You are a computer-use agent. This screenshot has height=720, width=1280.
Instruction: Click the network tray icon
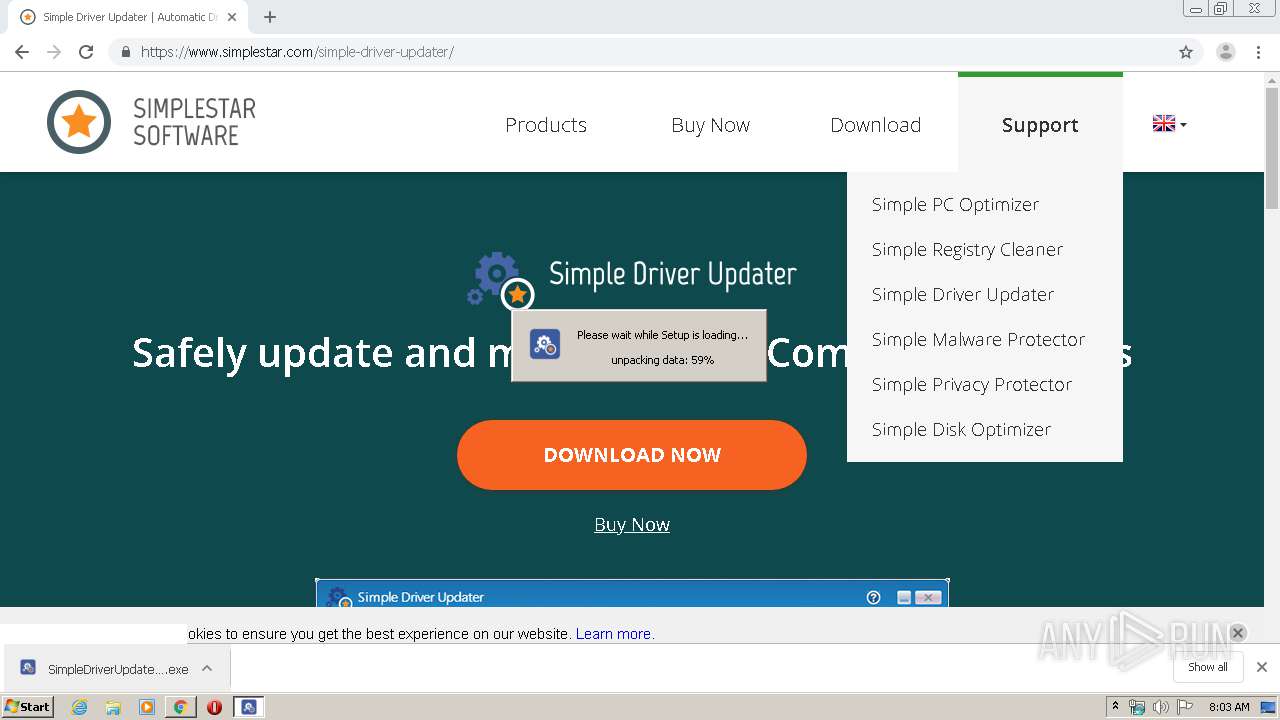1137,707
